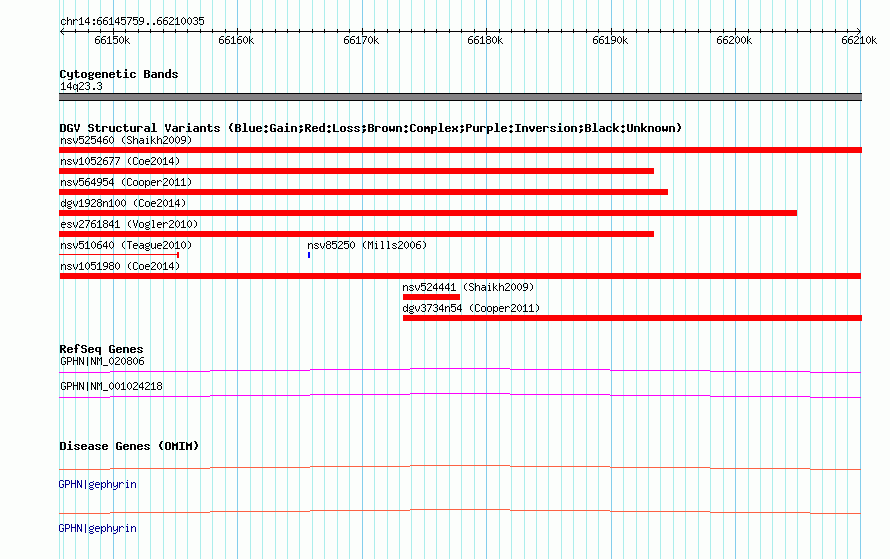The image size is (890, 559).
Task: Click the gray 14q23.3 cytogenetic band bar
Action: pyautogui.click(x=460, y=97)
